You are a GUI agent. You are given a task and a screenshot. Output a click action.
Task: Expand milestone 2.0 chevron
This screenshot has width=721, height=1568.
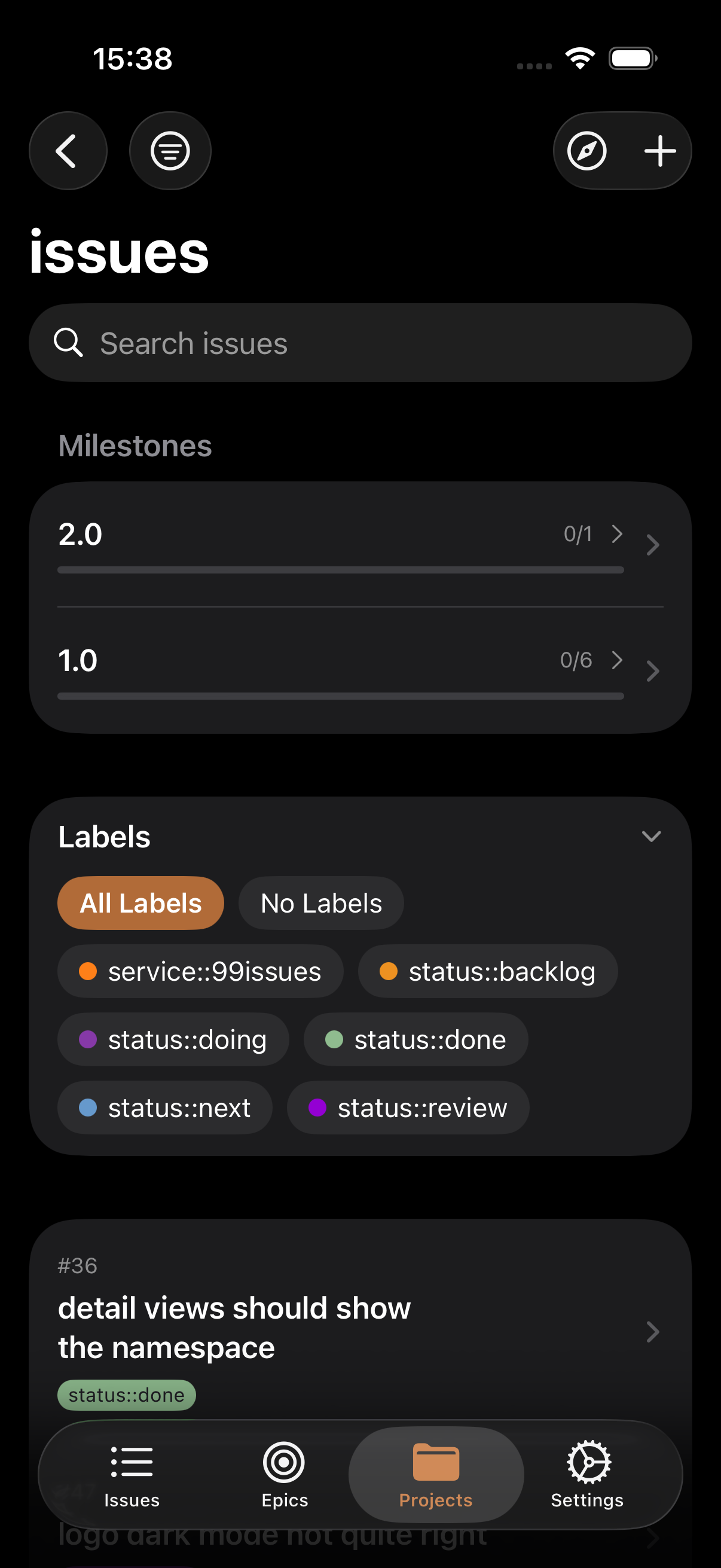tap(652, 545)
